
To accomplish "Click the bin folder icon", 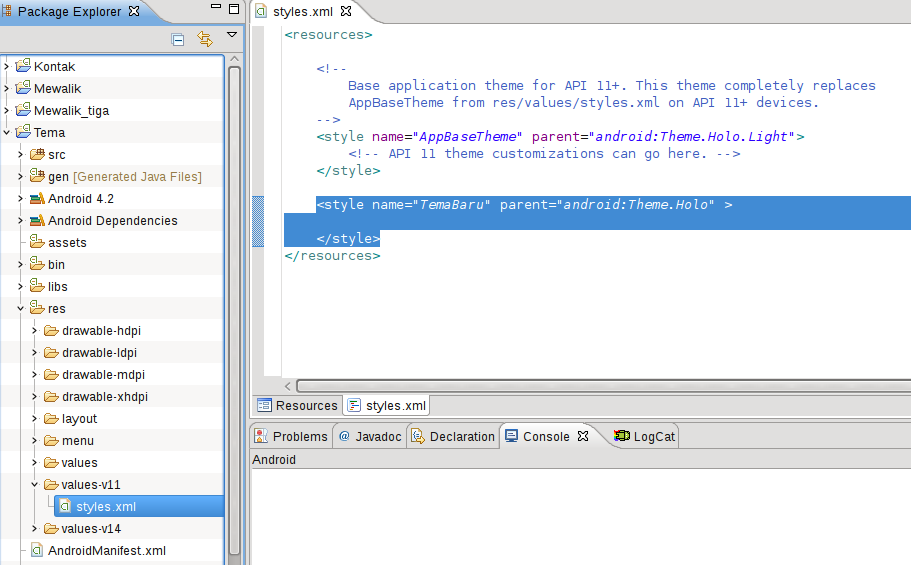I will tap(37, 264).
